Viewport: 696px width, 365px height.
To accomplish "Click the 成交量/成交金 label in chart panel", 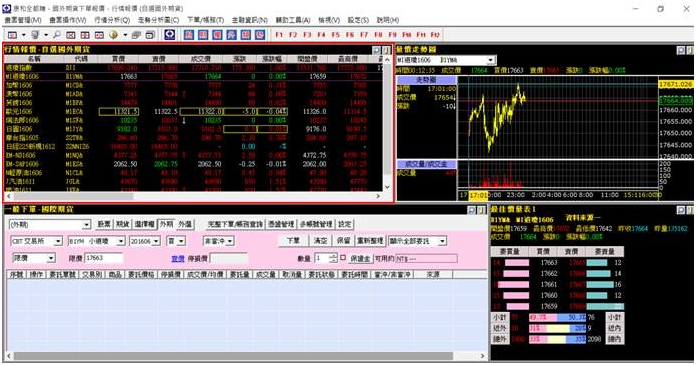I will 426,164.
